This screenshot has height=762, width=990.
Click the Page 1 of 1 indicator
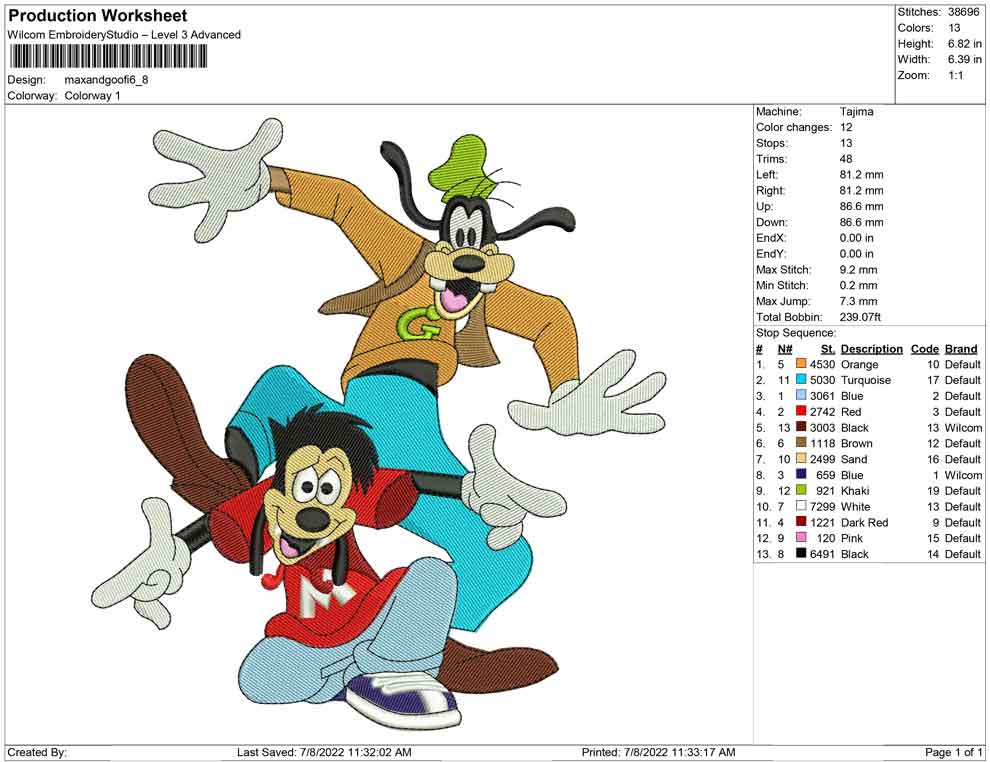(953, 752)
